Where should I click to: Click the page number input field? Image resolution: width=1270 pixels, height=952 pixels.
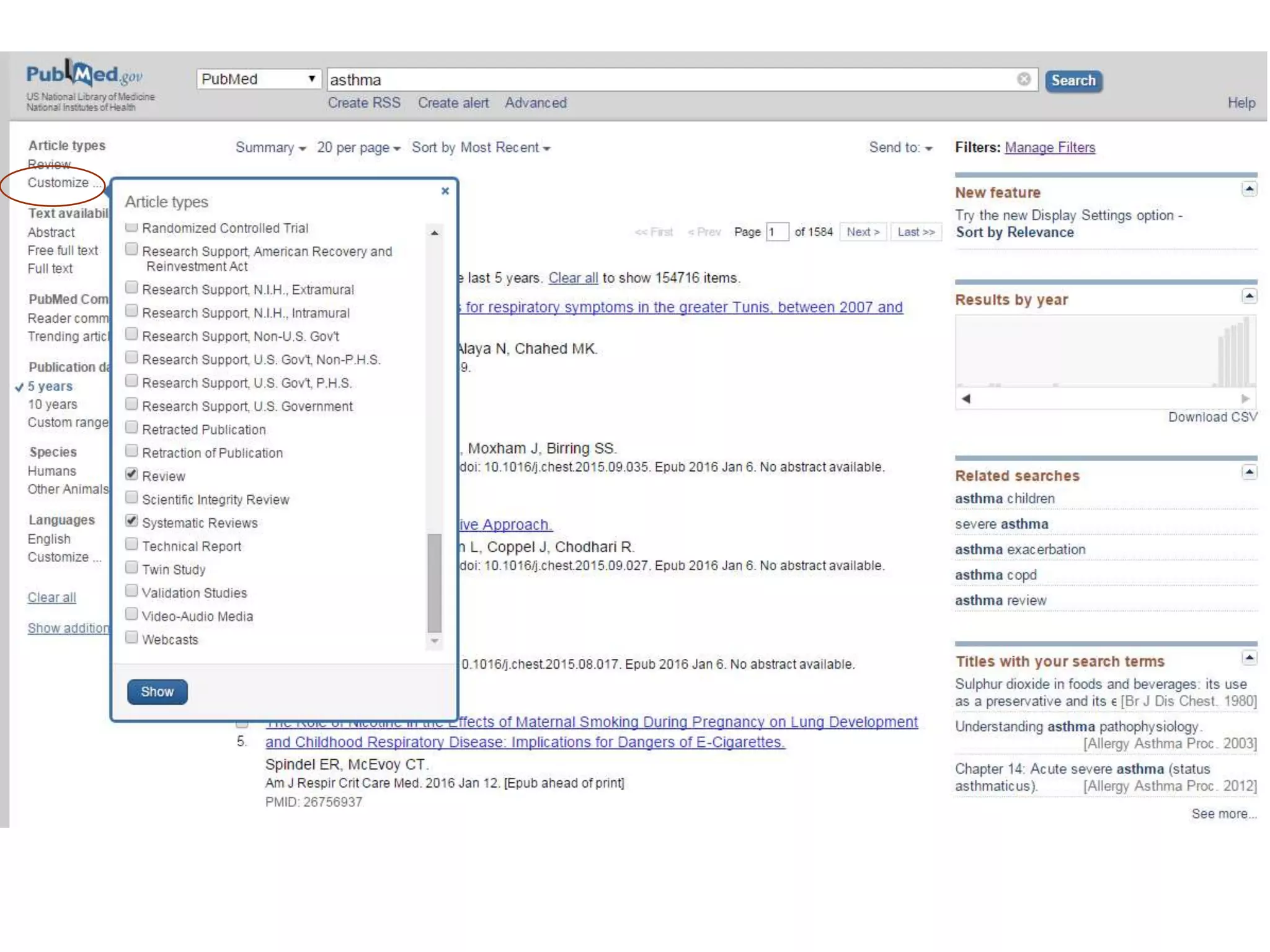[x=776, y=232]
